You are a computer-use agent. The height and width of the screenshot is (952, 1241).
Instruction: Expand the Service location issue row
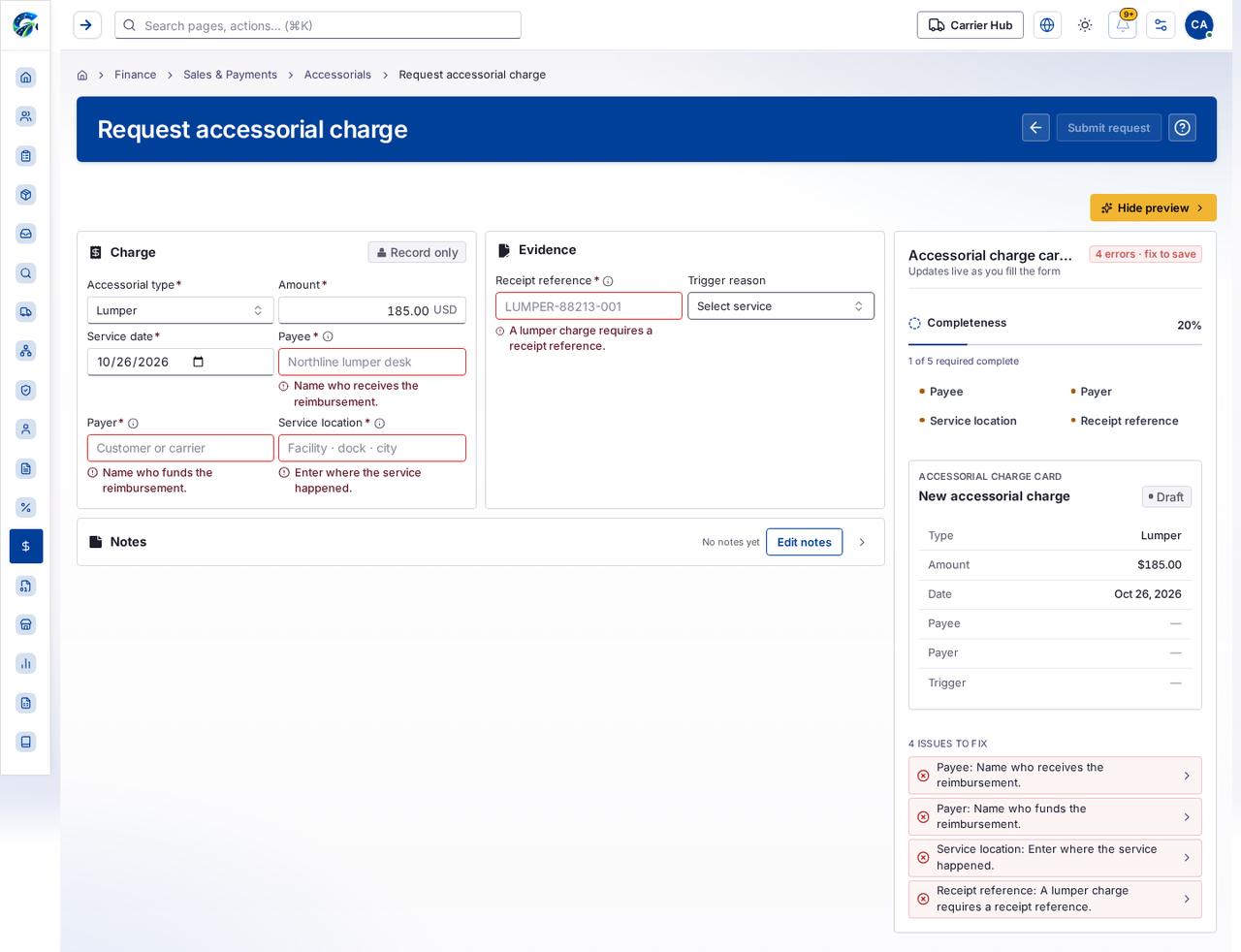[1055, 858]
